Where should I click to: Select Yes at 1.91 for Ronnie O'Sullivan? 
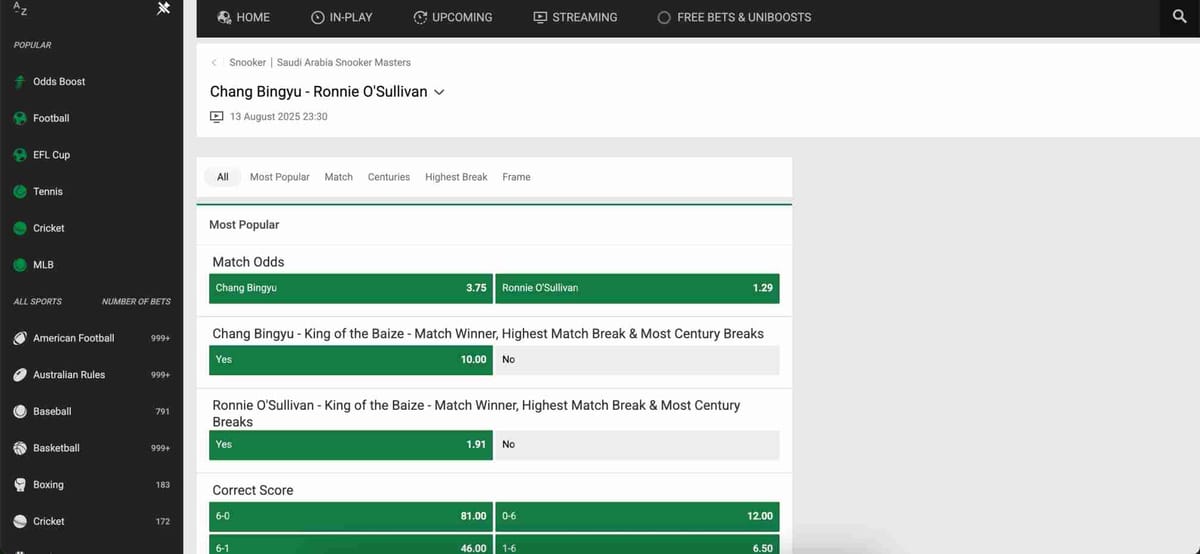click(x=351, y=445)
